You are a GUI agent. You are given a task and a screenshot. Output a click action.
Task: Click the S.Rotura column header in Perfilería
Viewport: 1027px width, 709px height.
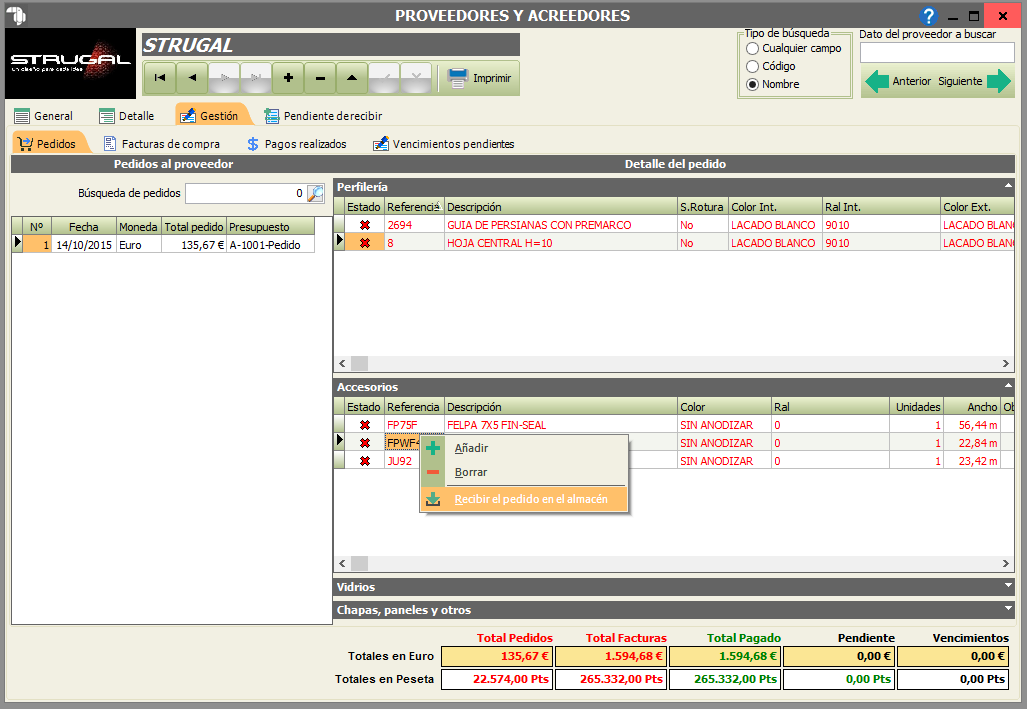701,207
